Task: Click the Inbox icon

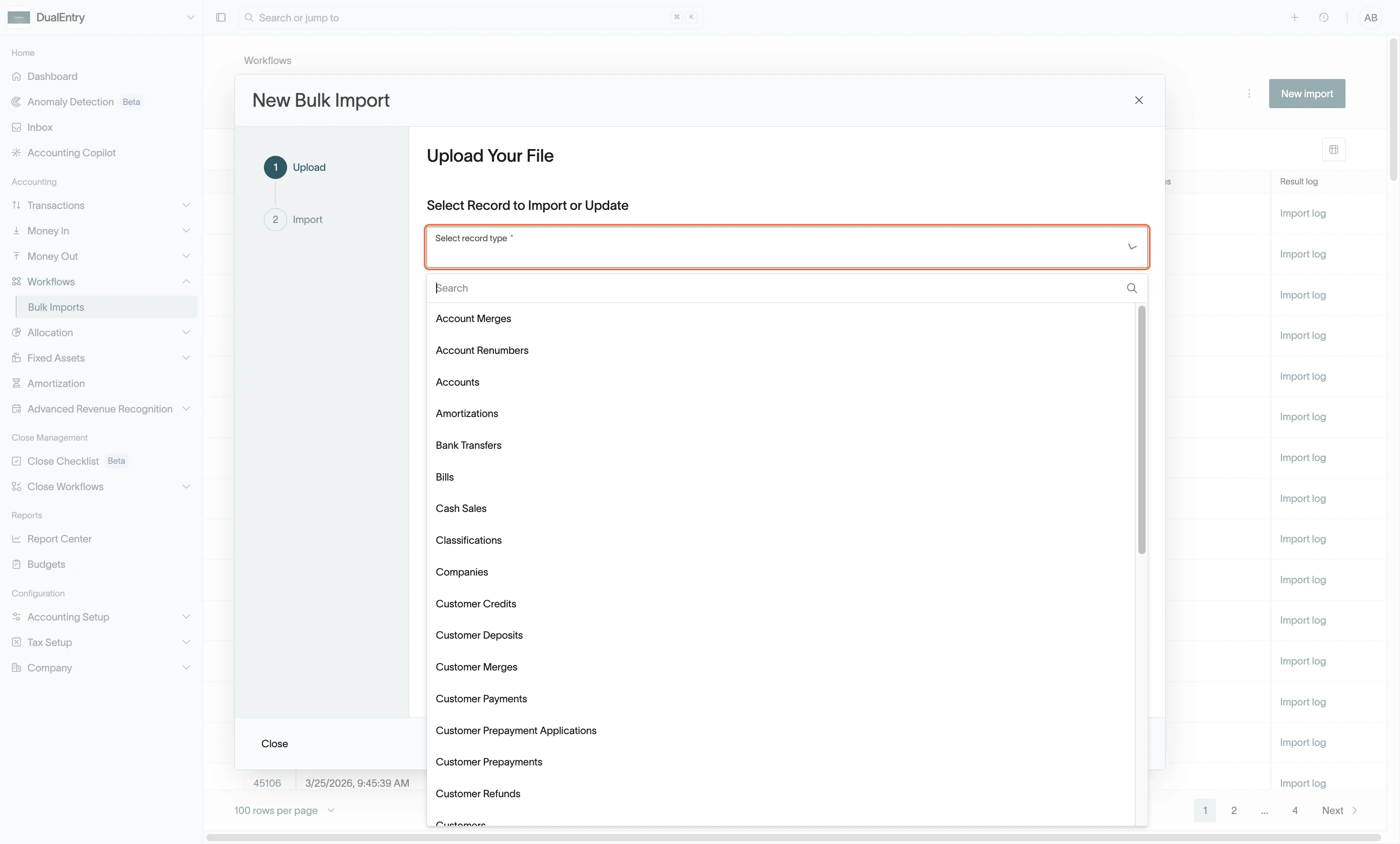Action: click(16, 127)
